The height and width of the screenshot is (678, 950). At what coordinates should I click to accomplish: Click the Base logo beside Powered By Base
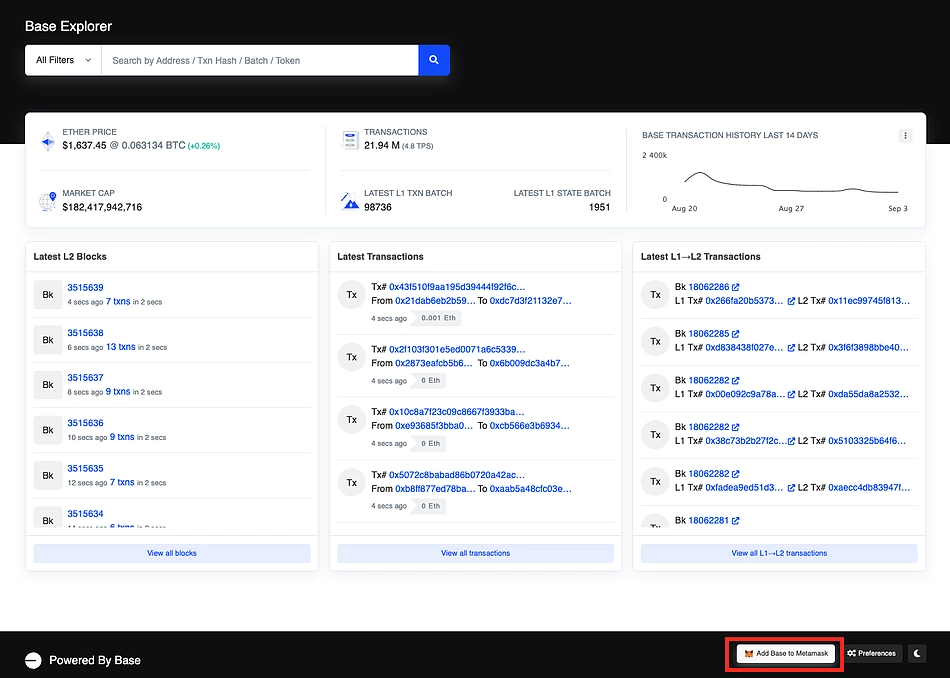coord(33,660)
